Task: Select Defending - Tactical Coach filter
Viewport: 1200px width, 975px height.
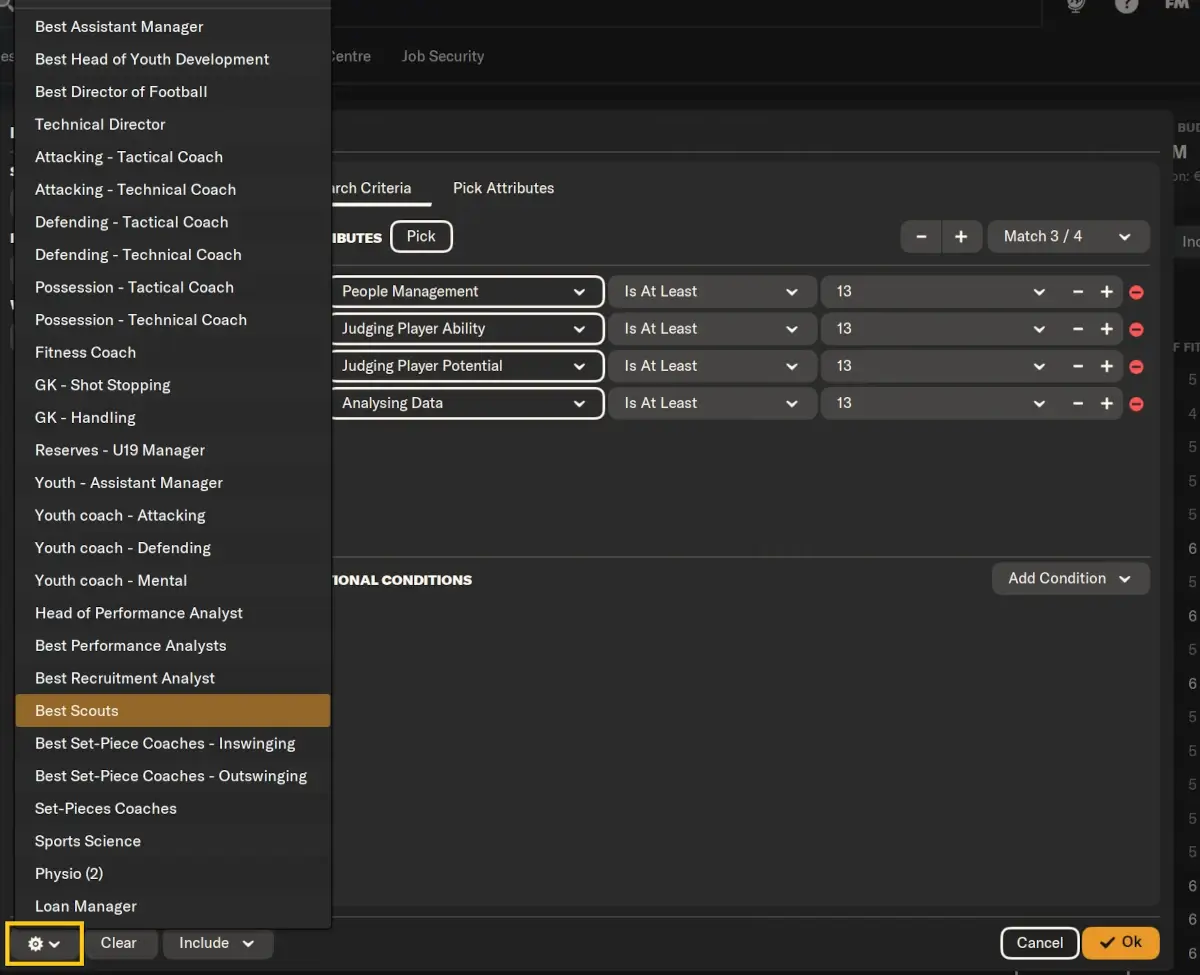Action: (x=173, y=222)
